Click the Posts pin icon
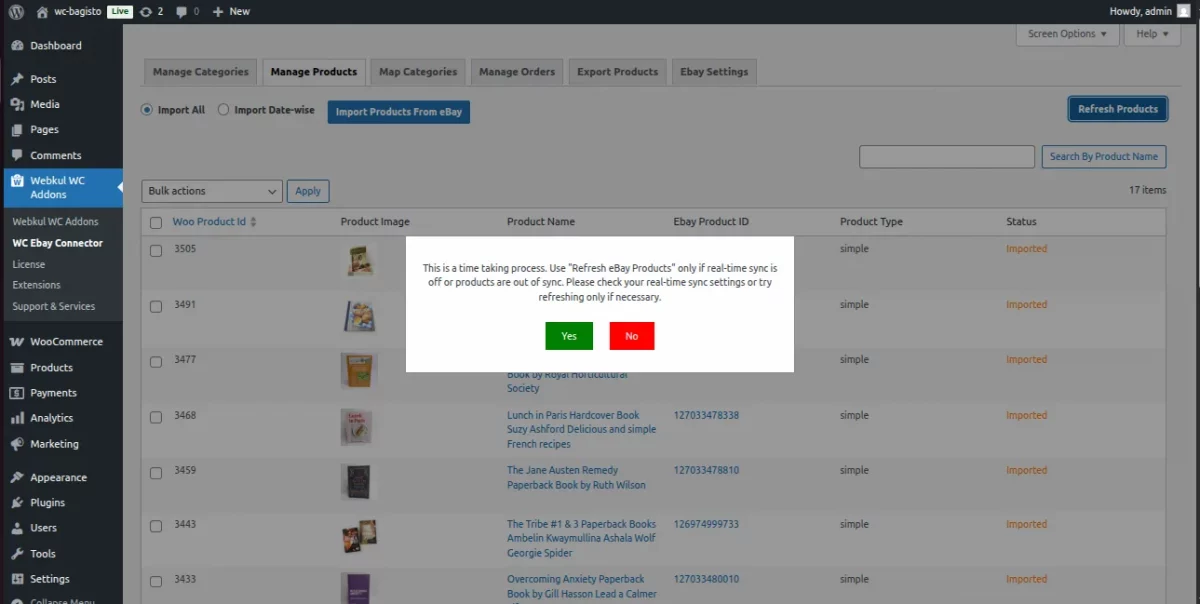 (x=17, y=79)
